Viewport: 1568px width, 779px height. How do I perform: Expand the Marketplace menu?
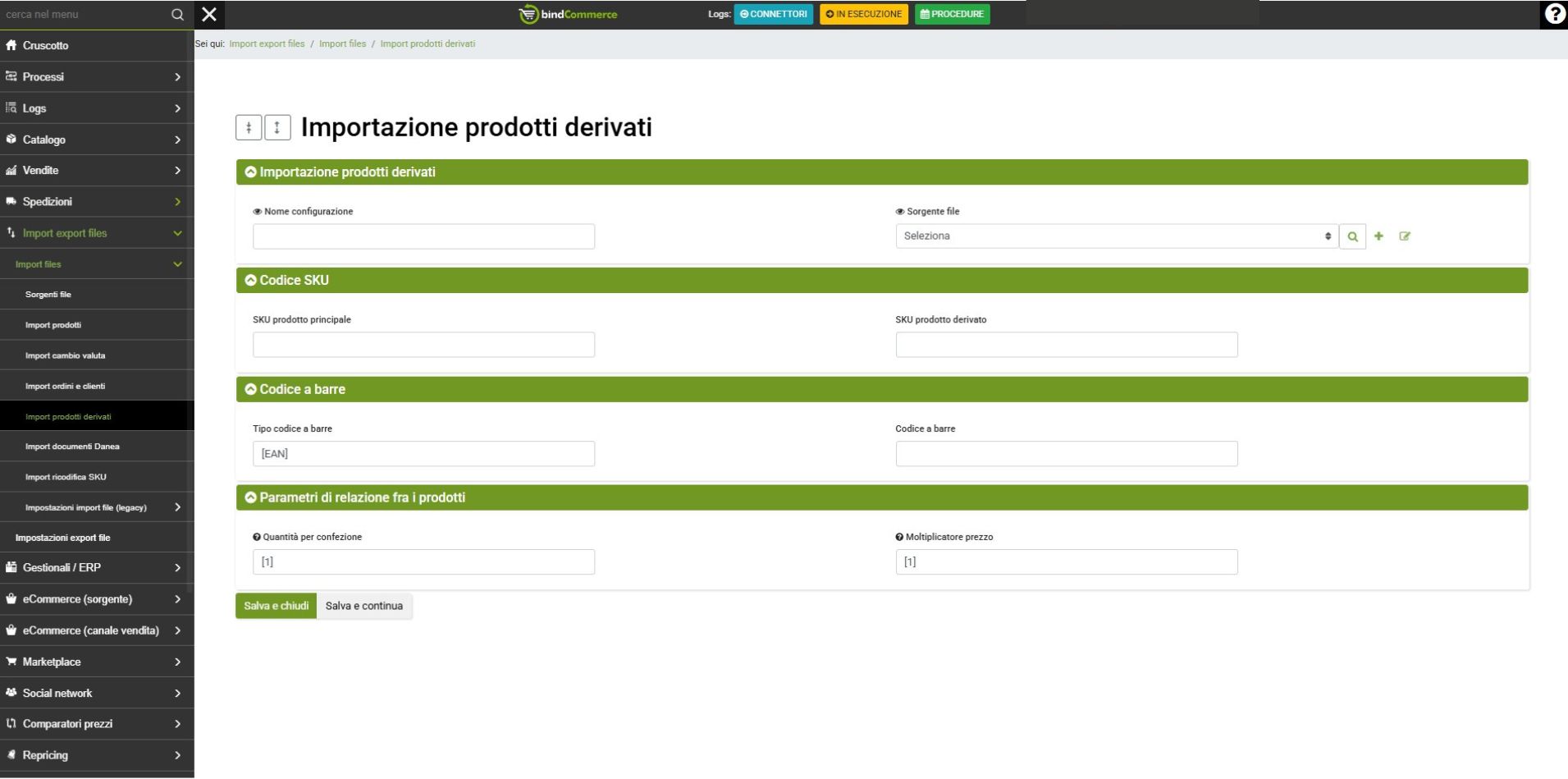click(96, 662)
